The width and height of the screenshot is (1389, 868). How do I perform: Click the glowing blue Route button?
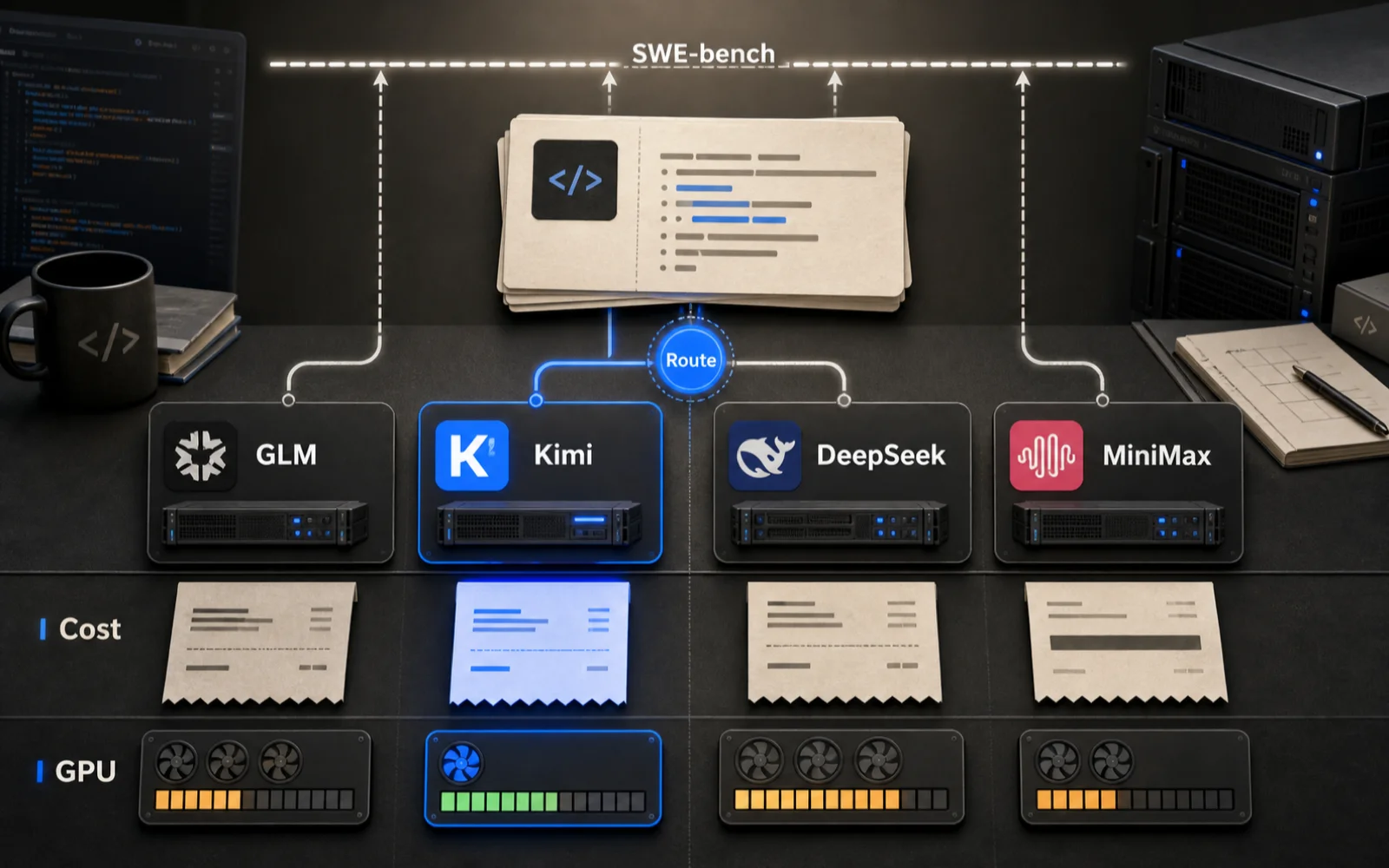click(x=691, y=359)
